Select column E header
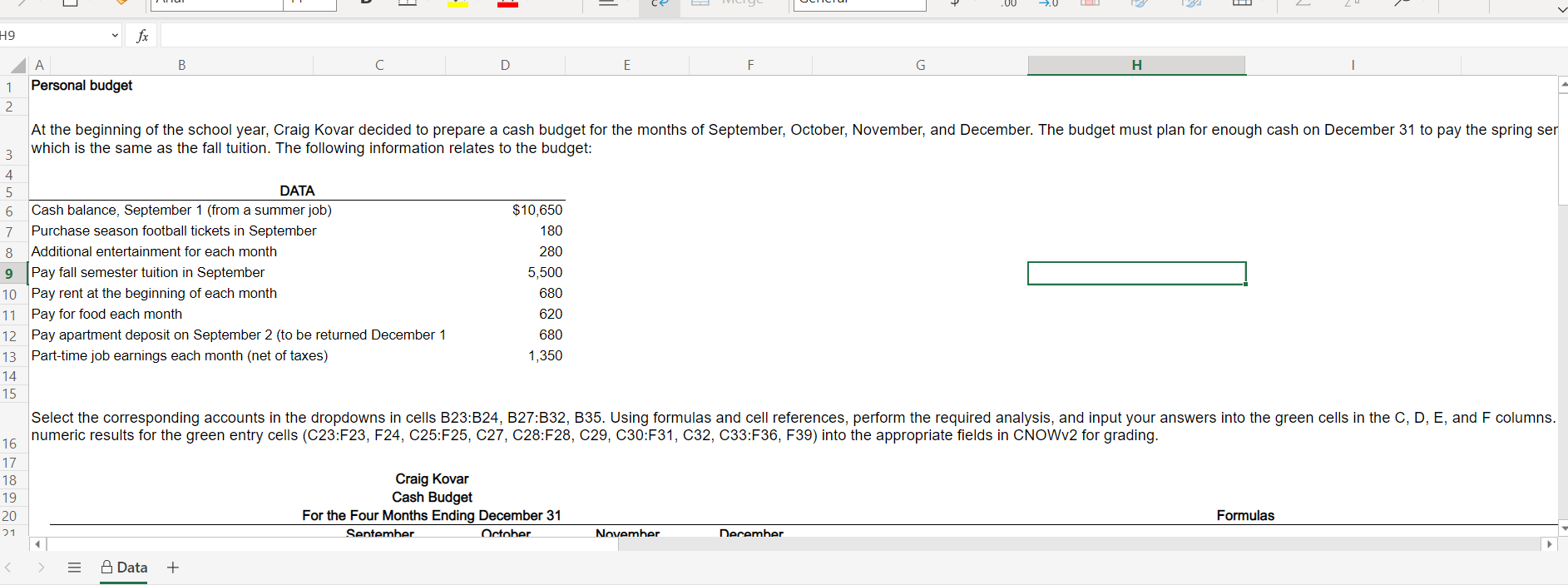The width and height of the screenshot is (1568, 585). point(626,65)
